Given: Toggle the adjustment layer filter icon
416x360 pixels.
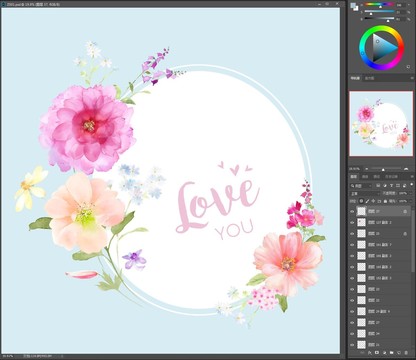Looking at the screenshot, I should click(x=385, y=186).
